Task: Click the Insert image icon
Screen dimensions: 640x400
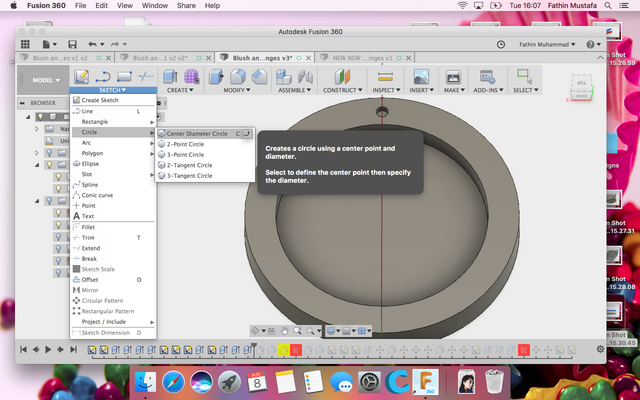Action: click(421, 76)
